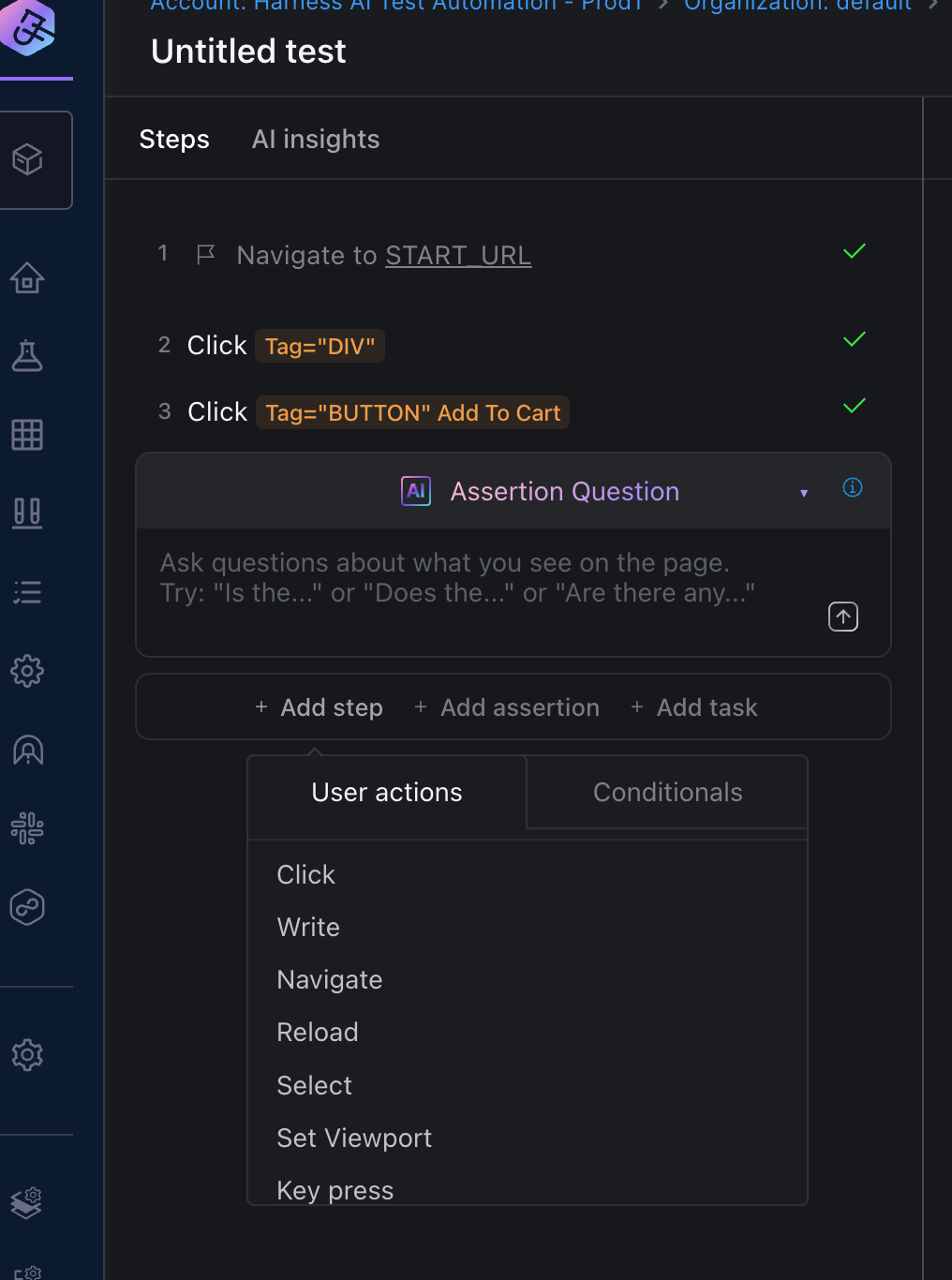
Task: Open the info icon next to Assertion Question
Action: (x=852, y=487)
